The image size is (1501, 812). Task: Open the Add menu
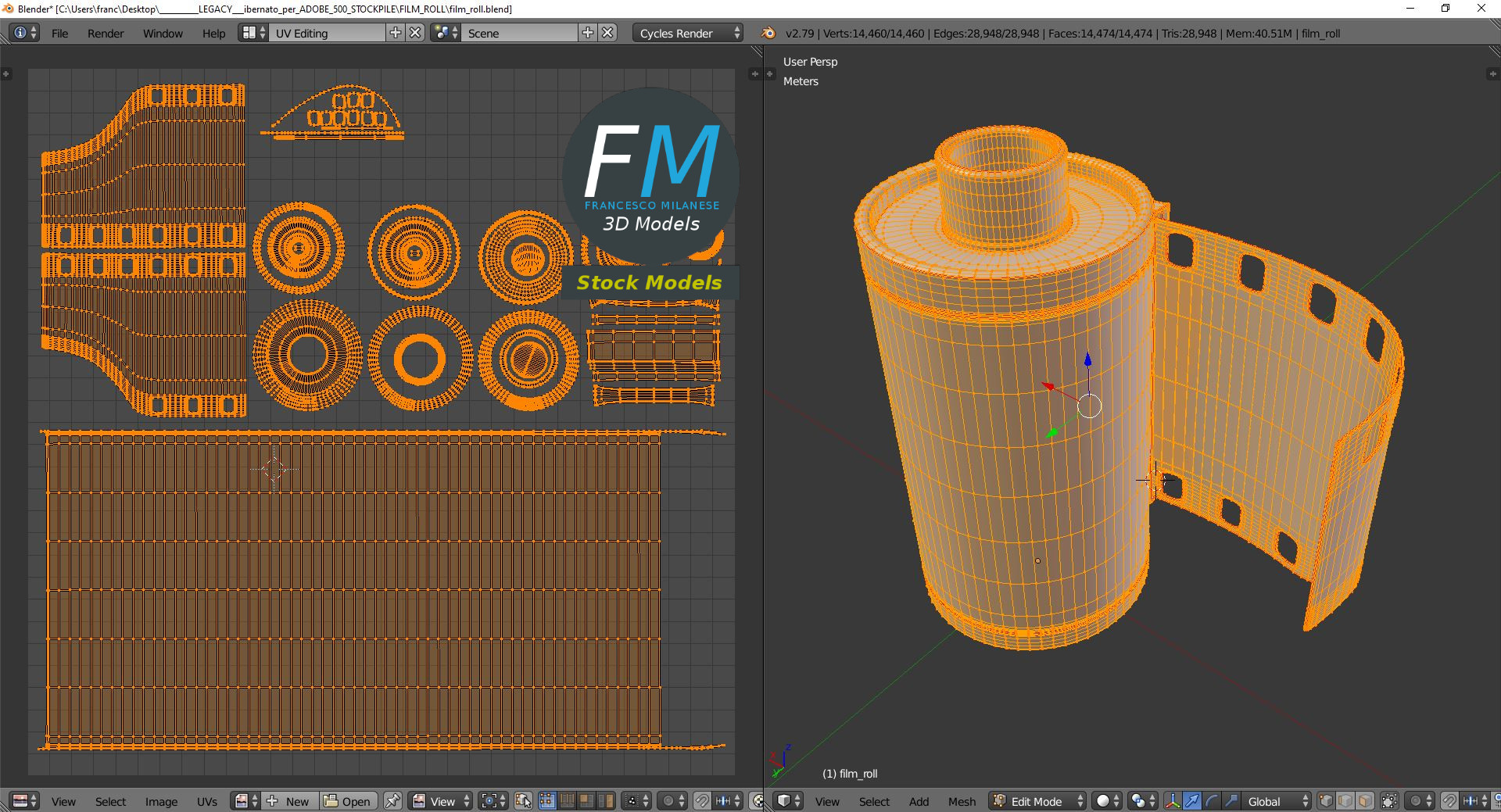pos(919,802)
